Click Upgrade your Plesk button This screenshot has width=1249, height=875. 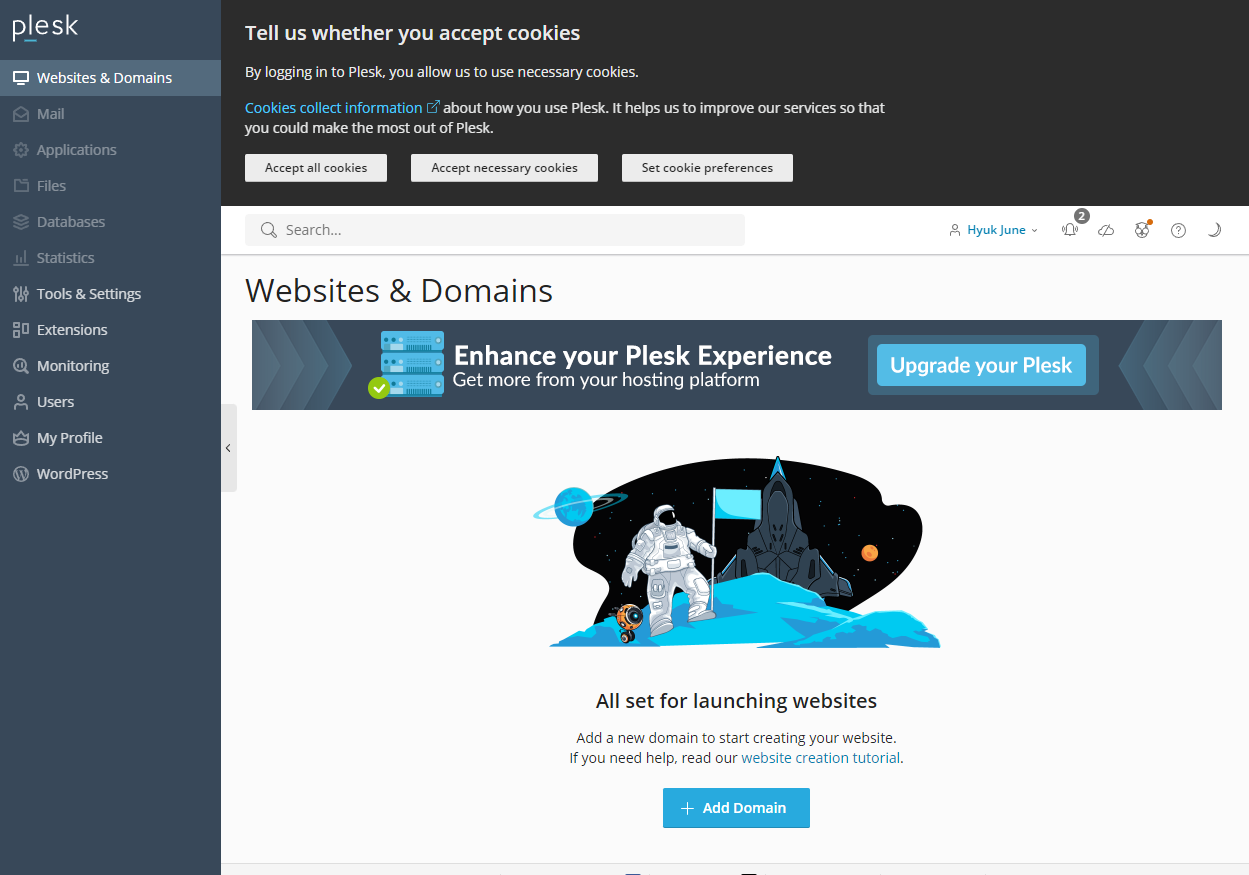(x=981, y=365)
